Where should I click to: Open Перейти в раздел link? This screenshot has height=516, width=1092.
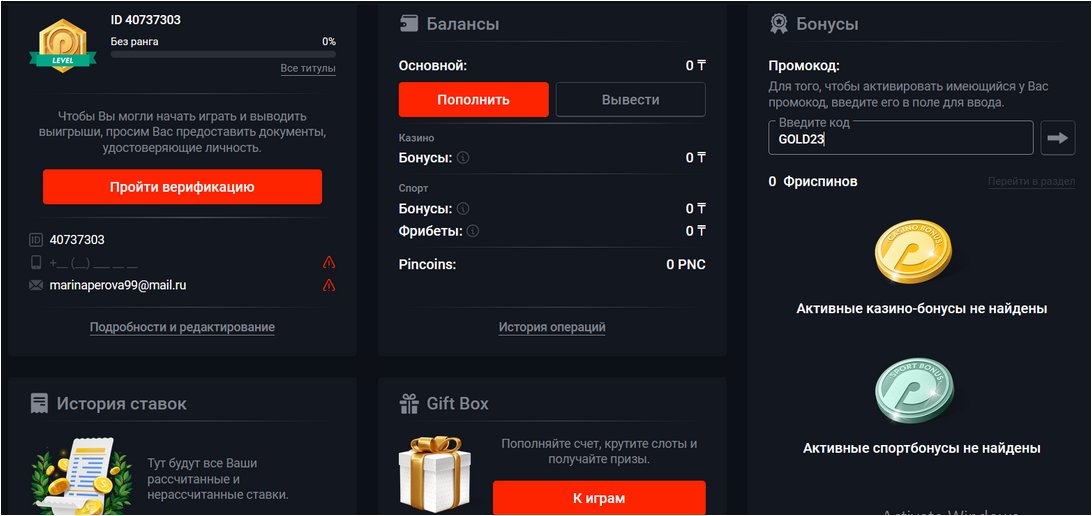click(x=1031, y=182)
